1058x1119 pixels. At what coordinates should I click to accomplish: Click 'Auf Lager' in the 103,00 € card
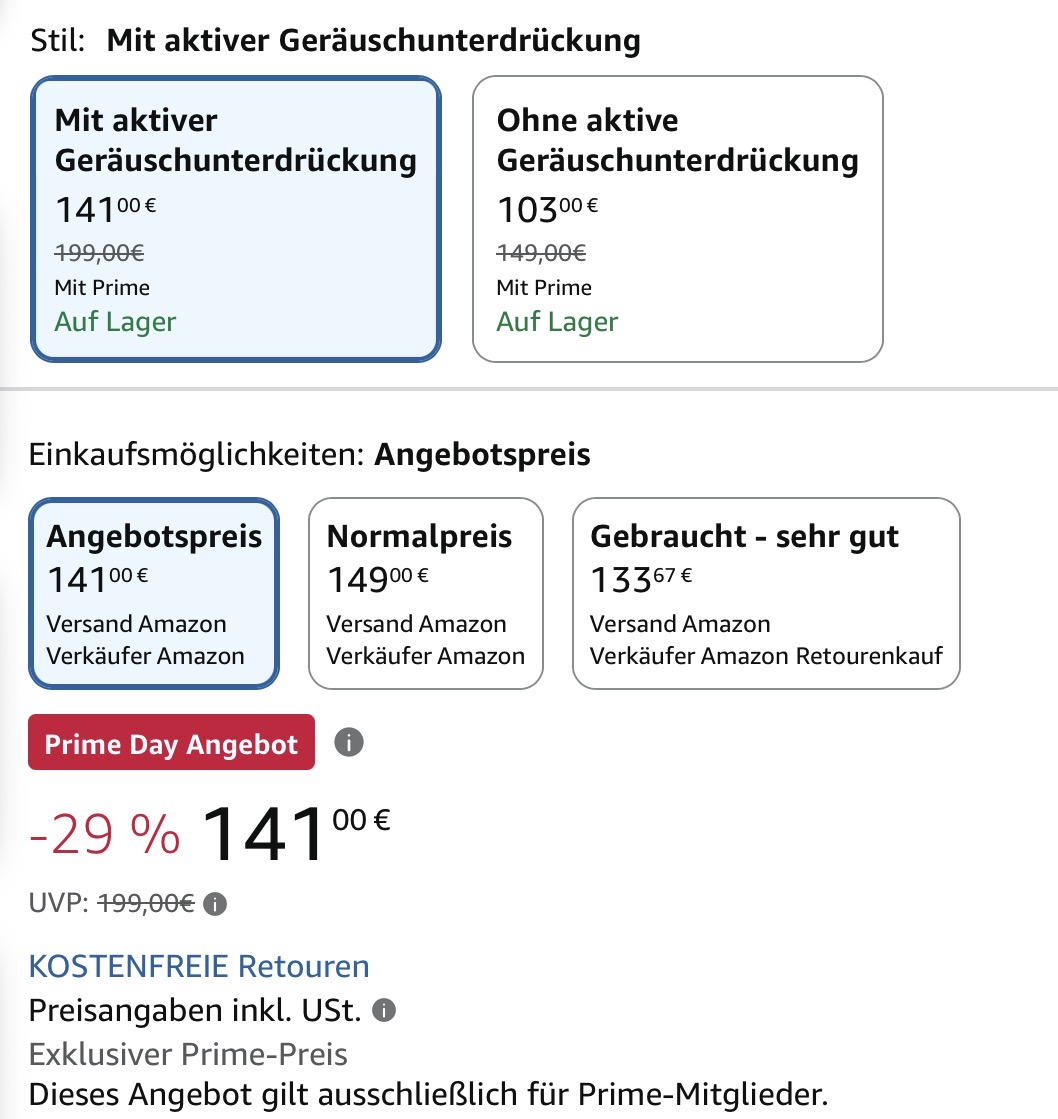557,322
